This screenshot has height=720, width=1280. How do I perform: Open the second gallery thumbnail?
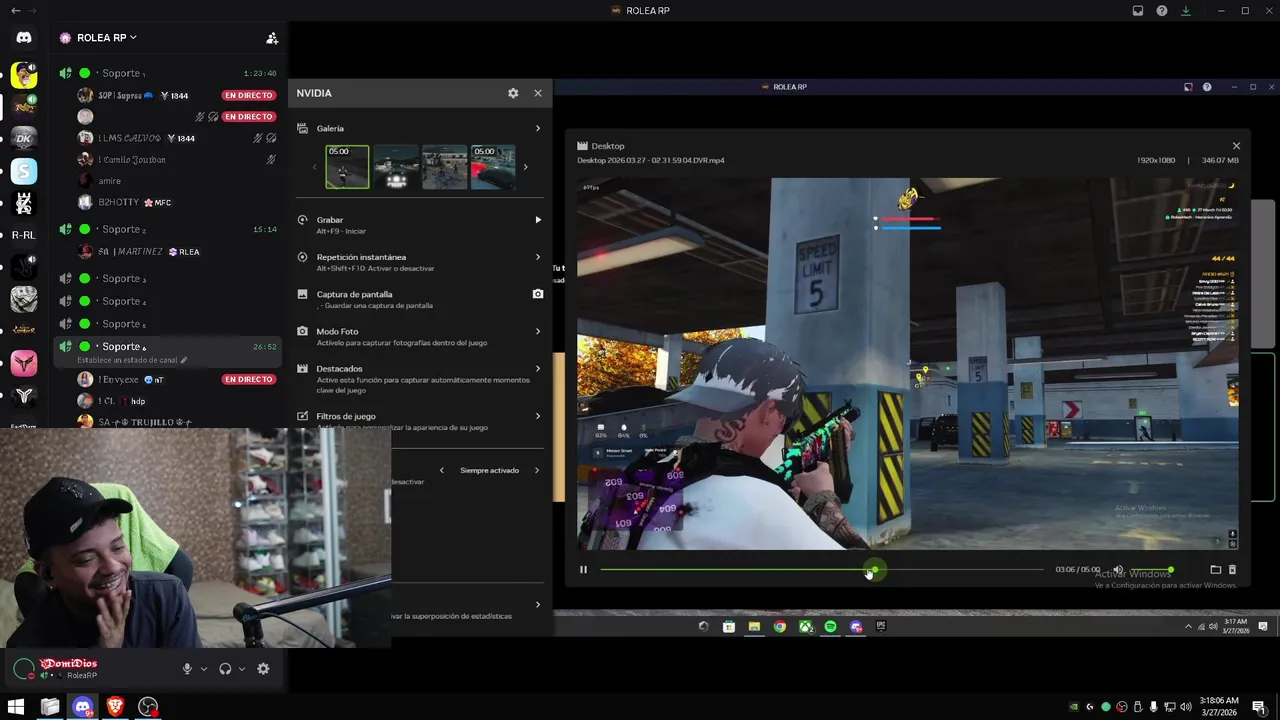(x=396, y=167)
